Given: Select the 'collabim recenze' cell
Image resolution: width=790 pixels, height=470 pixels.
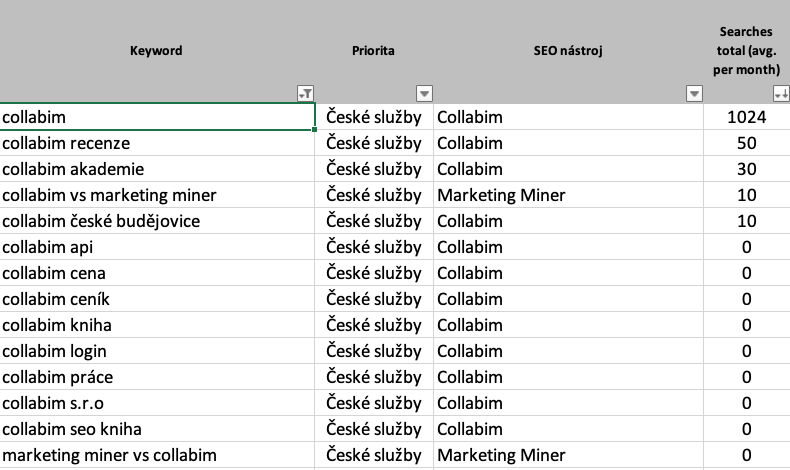Looking at the screenshot, I should click(157, 143).
